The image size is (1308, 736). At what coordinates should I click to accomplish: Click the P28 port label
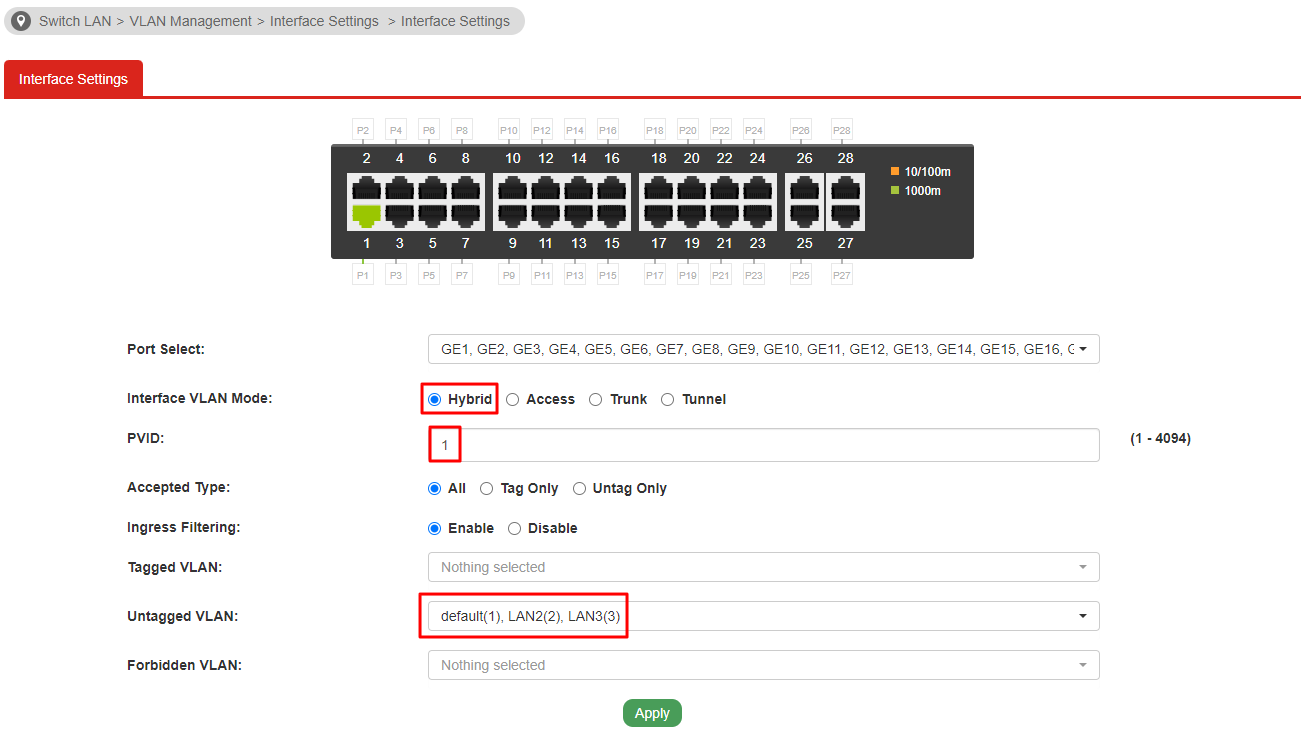point(842,130)
